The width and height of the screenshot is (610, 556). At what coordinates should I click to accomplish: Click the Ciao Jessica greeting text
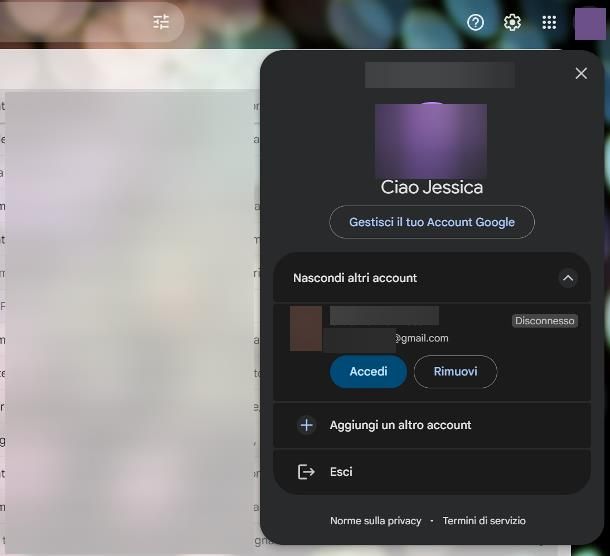(432, 187)
